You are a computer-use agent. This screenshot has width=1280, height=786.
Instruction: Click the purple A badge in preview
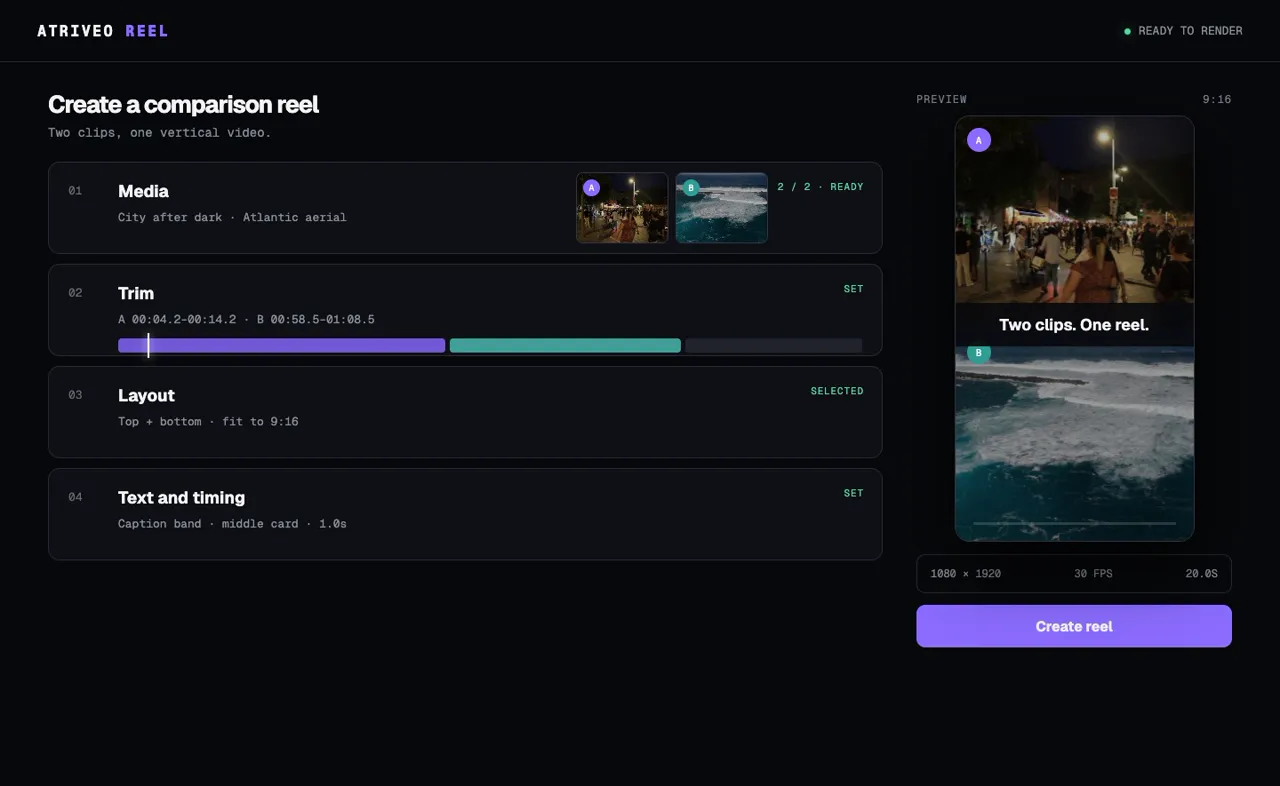pyautogui.click(x=979, y=140)
